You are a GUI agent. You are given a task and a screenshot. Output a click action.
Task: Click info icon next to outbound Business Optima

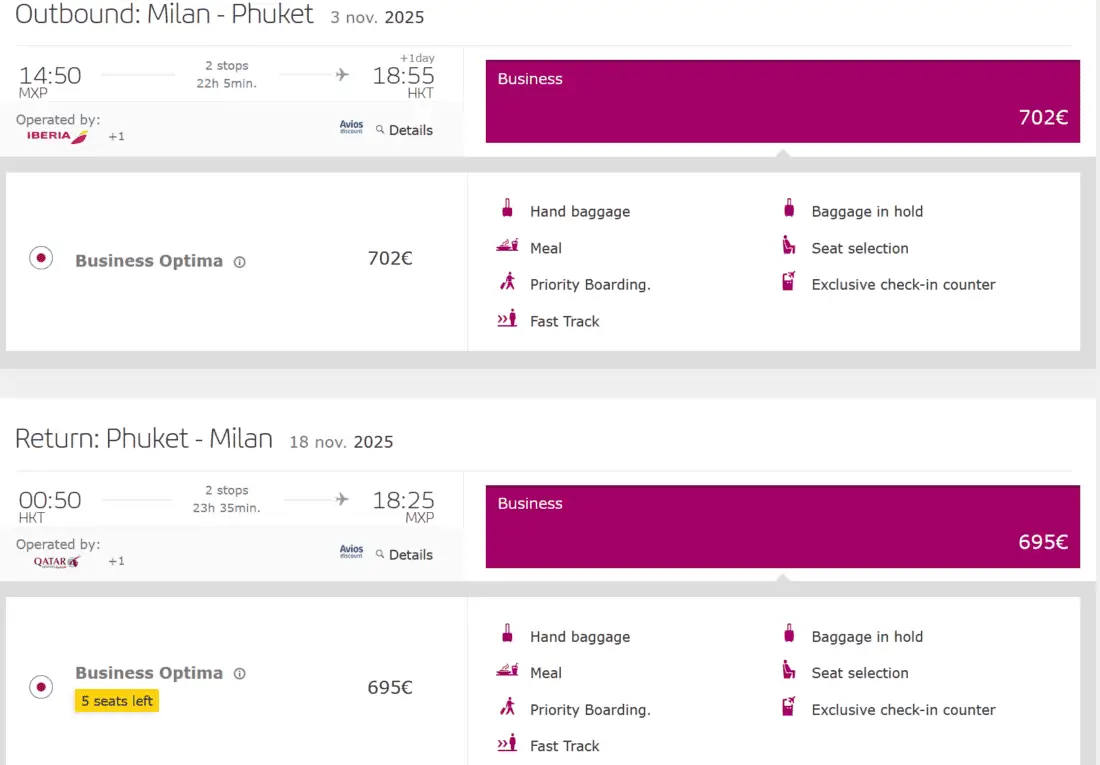(x=239, y=262)
